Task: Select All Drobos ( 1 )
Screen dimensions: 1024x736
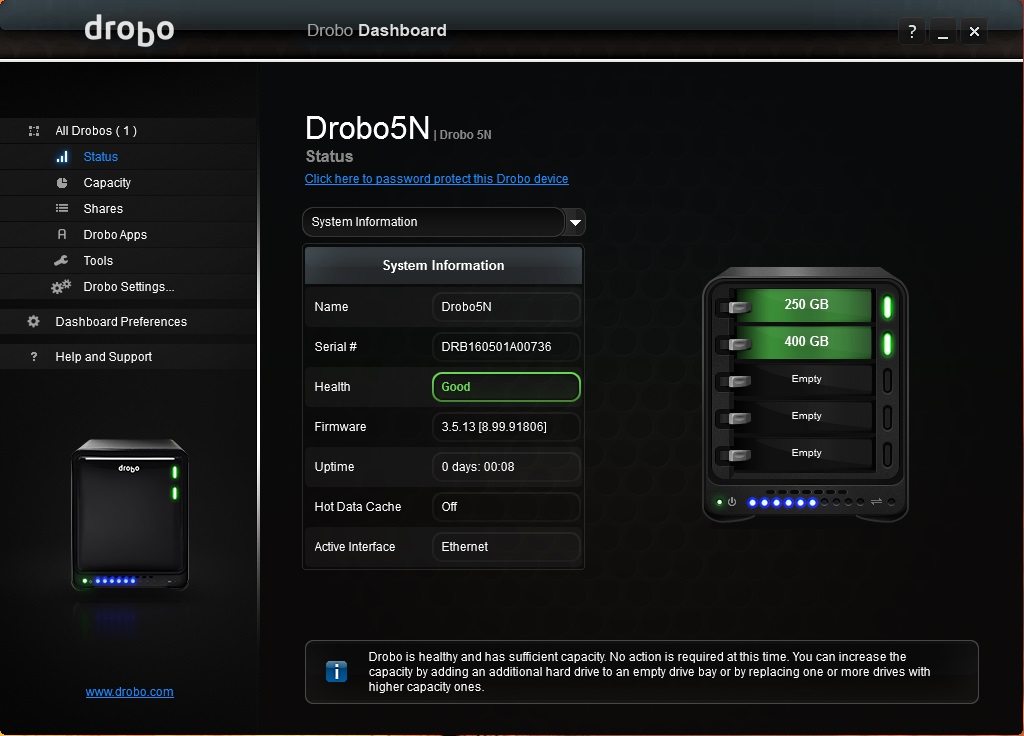Action: (x=96, y=131)
